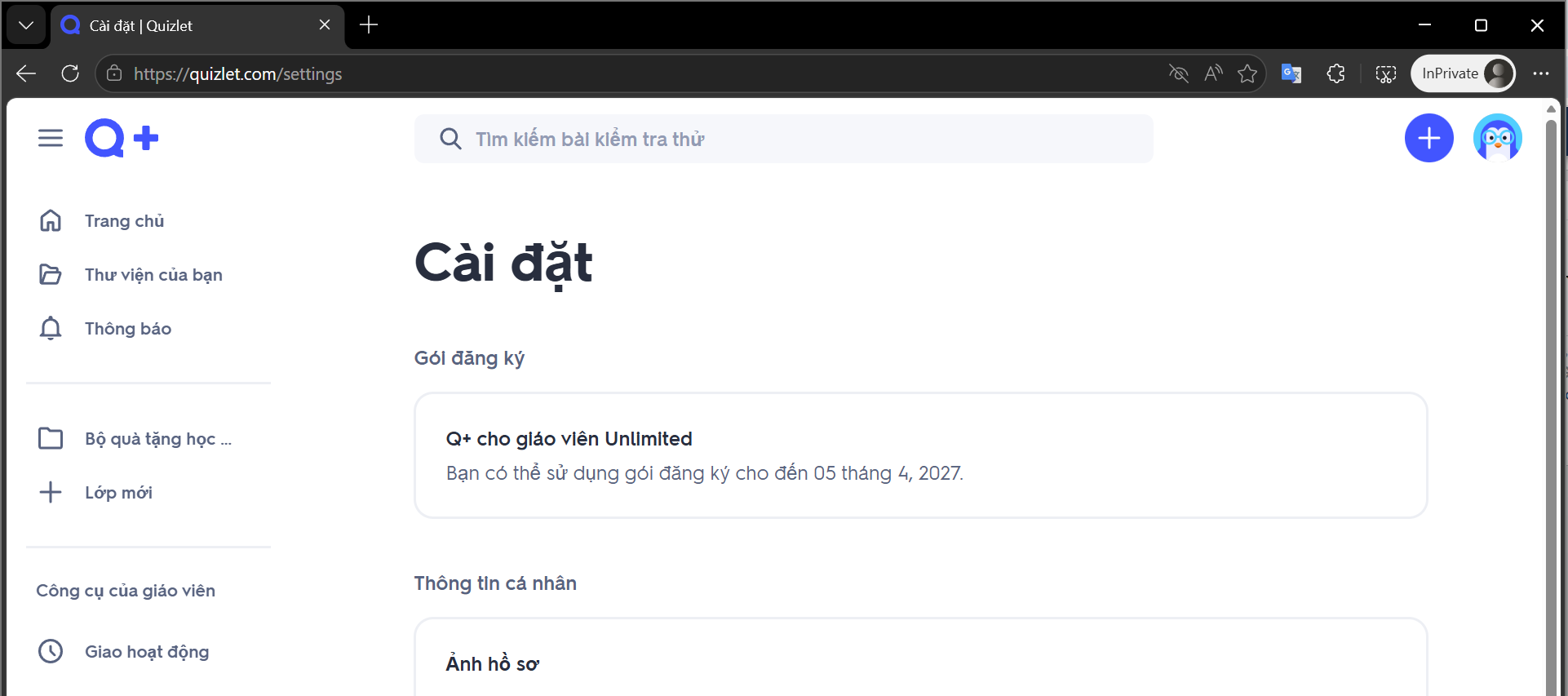Click the folder icon beside Thư viện của bạn

point(51,274)
